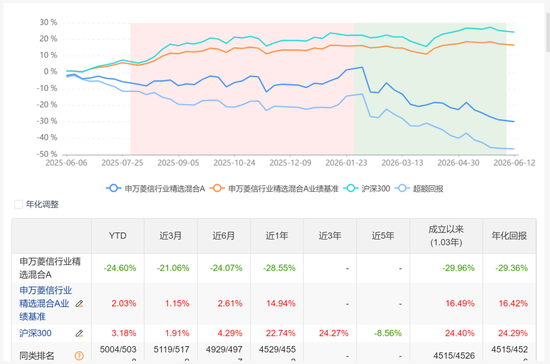Click the 近6月 column header
The height and width of the screenshot is (364, 550).
click(x=224, y=236)
